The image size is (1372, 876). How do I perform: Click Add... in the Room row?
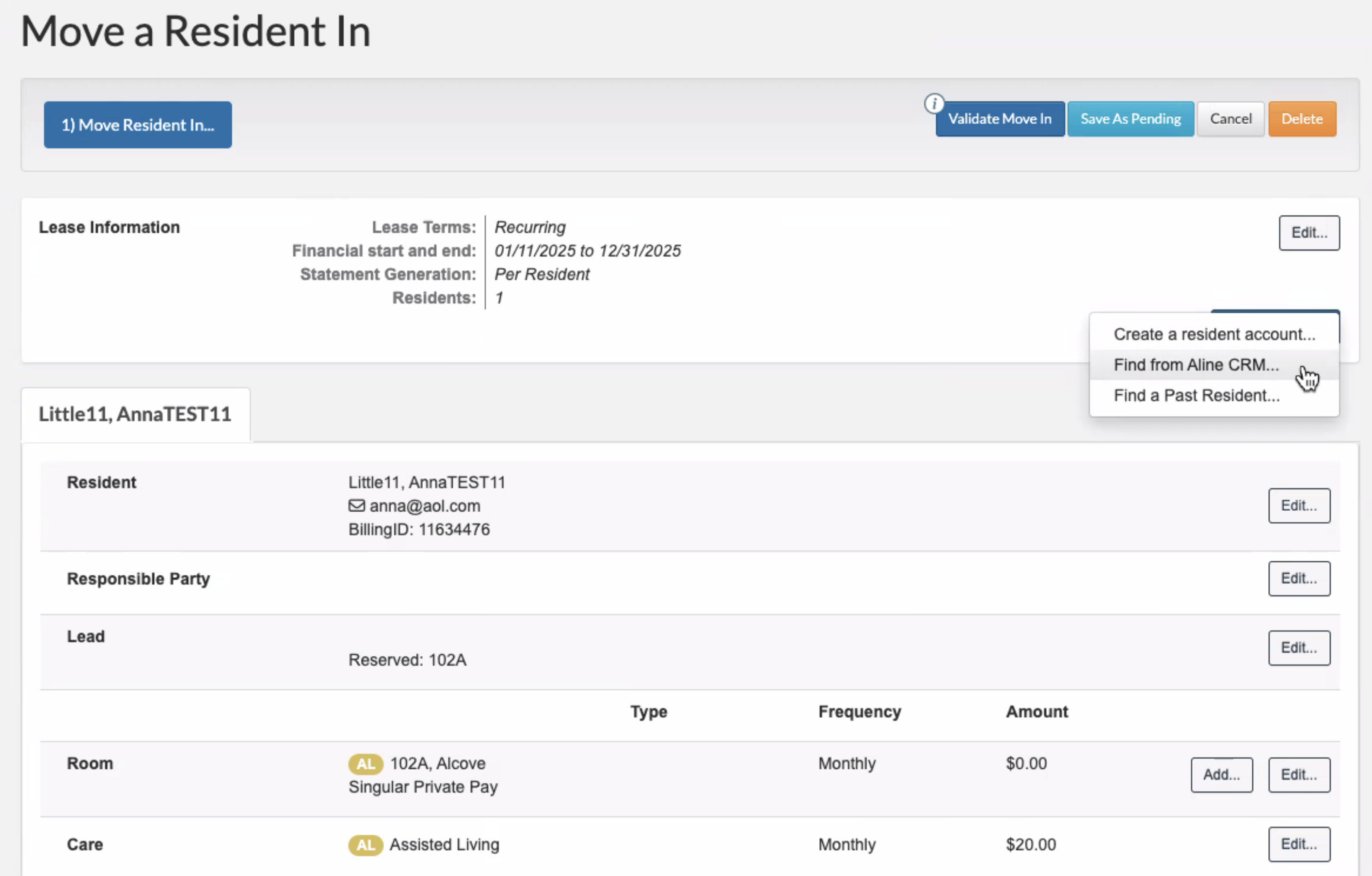(1221, 775)
